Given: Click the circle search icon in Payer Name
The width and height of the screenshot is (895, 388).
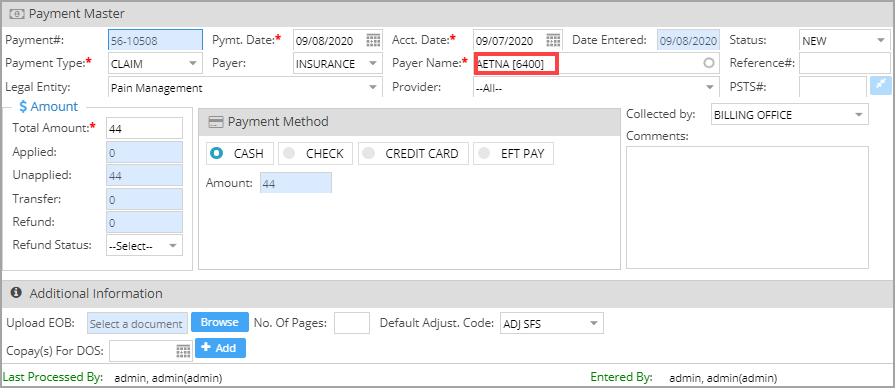Looking at the screenshot, I should [709, 63].
